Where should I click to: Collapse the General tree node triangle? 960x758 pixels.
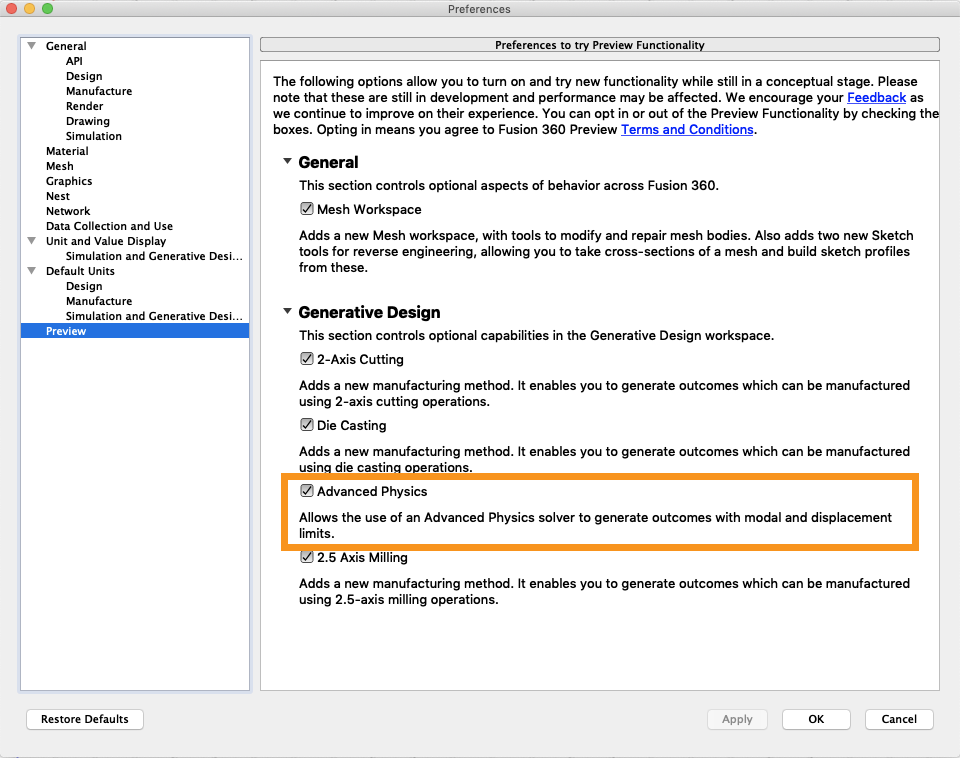pyautogui.click(x=32, y=46)
